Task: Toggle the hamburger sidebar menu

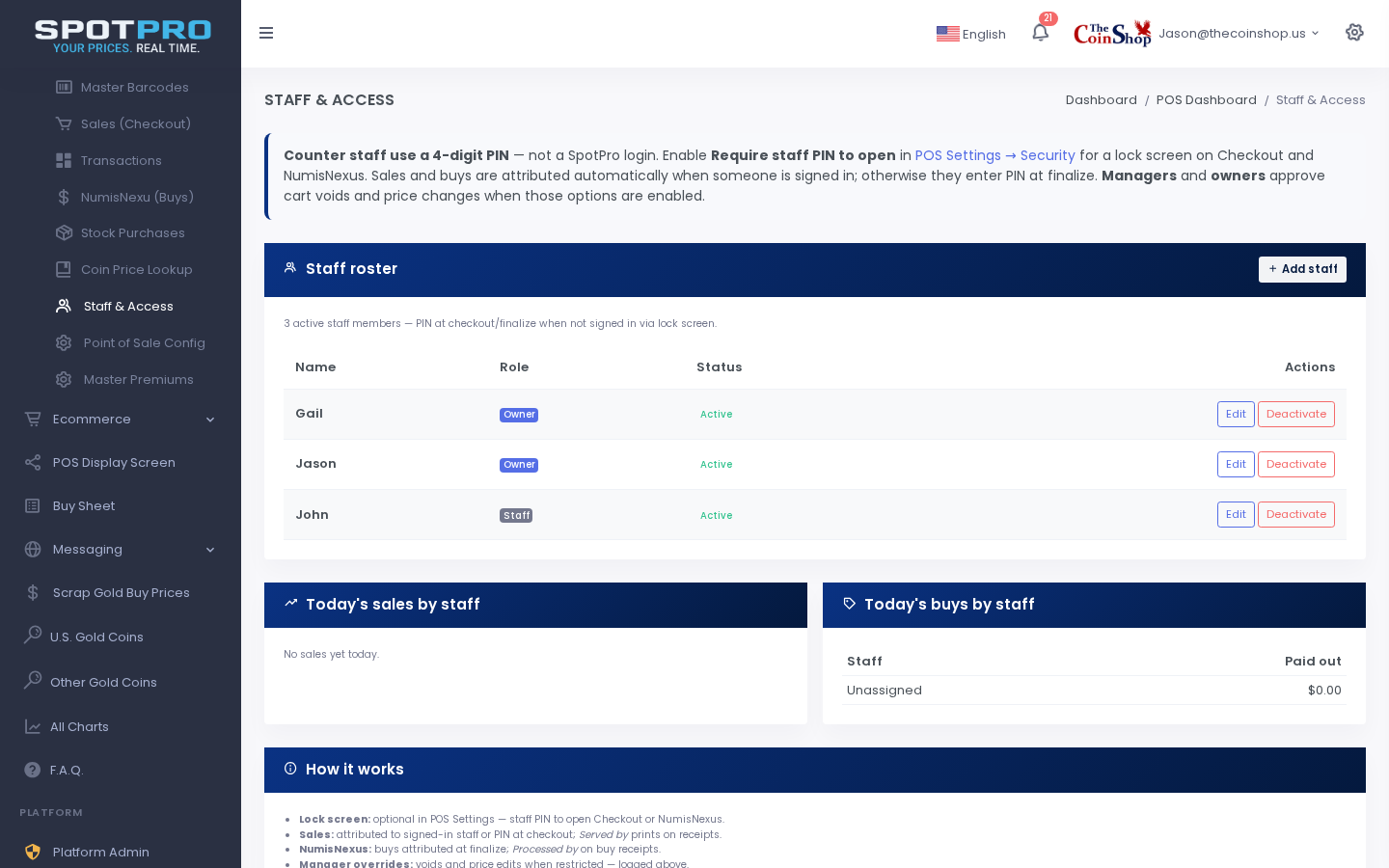Action: pos(266,33)
